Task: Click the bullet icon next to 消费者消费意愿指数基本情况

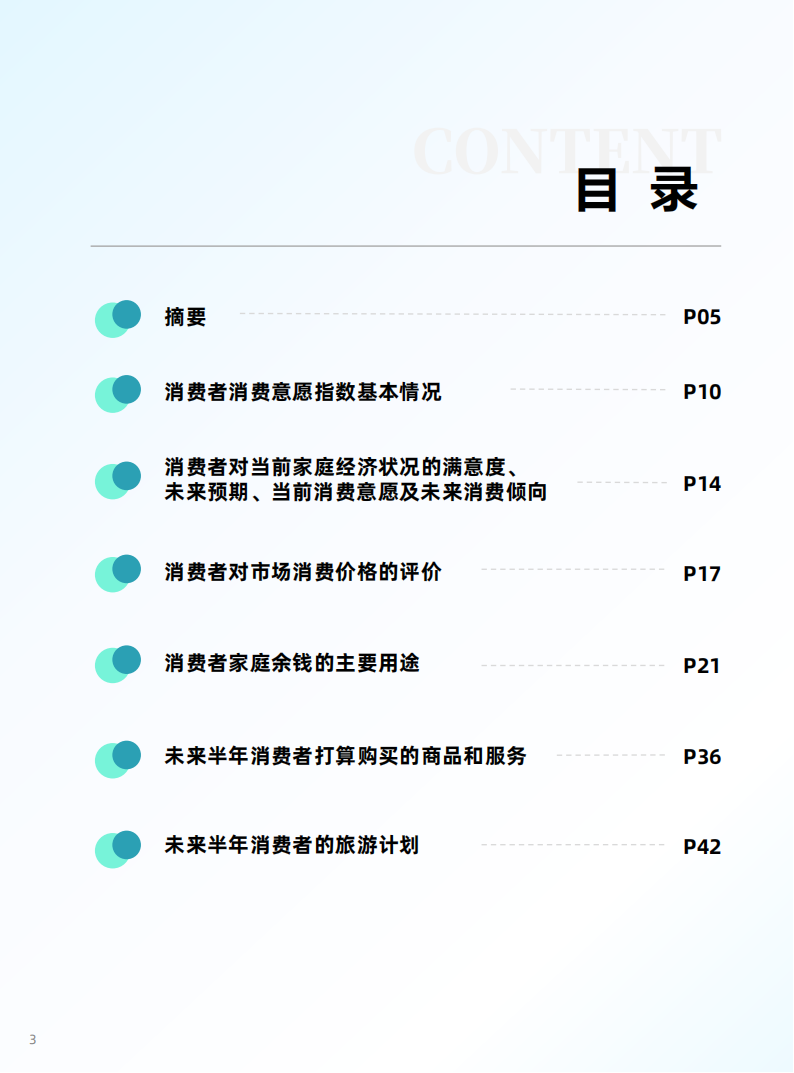Action: click(117, 393)
